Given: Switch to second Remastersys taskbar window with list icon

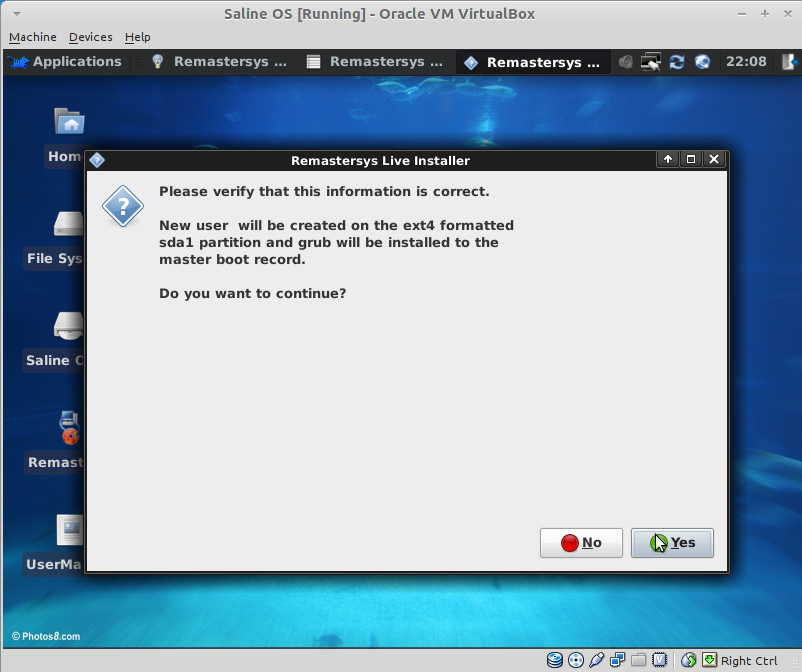Looking at the screenshot, I should tap(375, 62).
